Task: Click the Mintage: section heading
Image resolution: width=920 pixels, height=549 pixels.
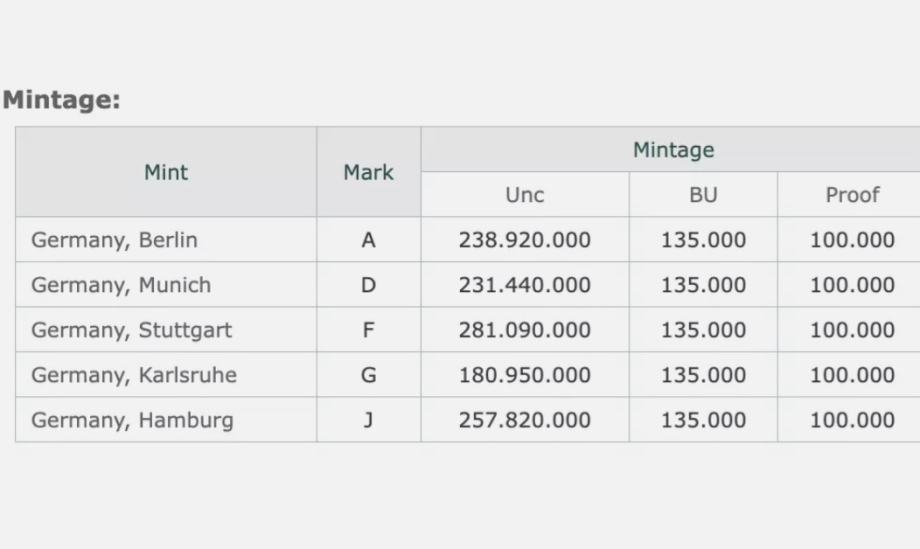Action: 62,100
